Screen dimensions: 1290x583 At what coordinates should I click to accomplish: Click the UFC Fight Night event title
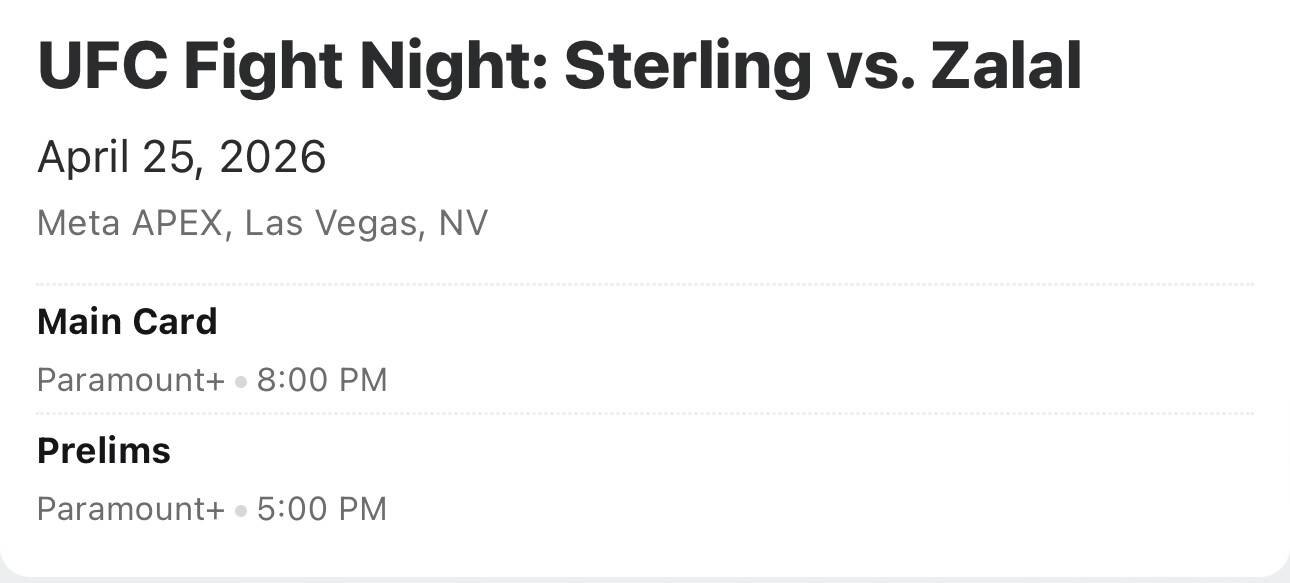coord(559,66)
